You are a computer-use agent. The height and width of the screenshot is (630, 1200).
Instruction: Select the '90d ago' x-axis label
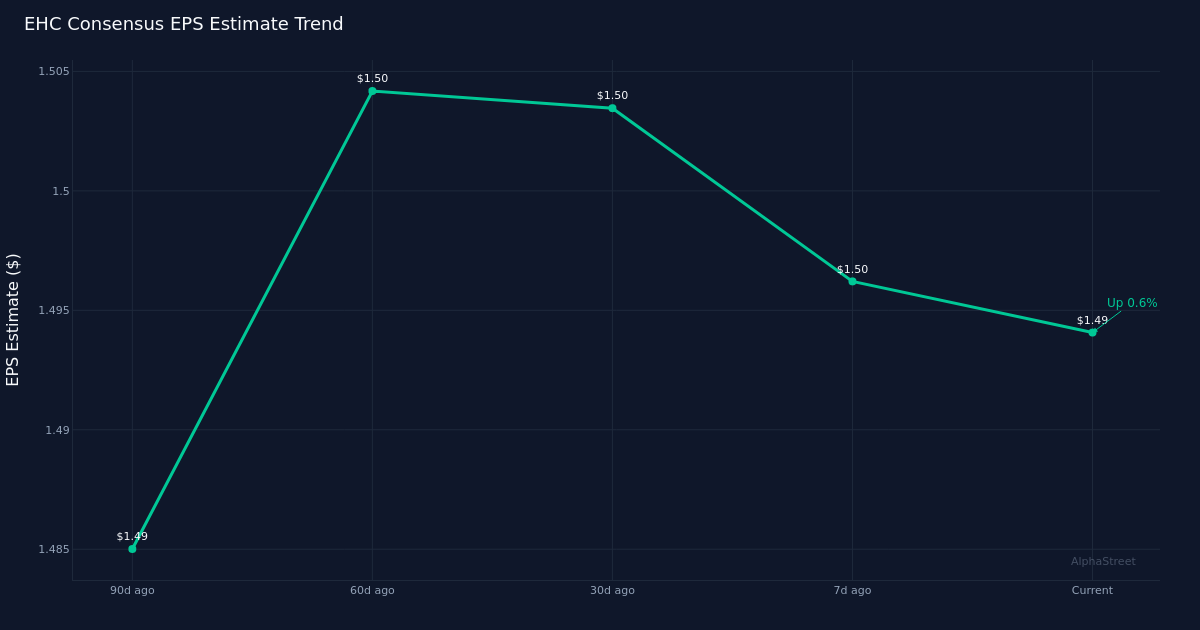tap(132, 590)
